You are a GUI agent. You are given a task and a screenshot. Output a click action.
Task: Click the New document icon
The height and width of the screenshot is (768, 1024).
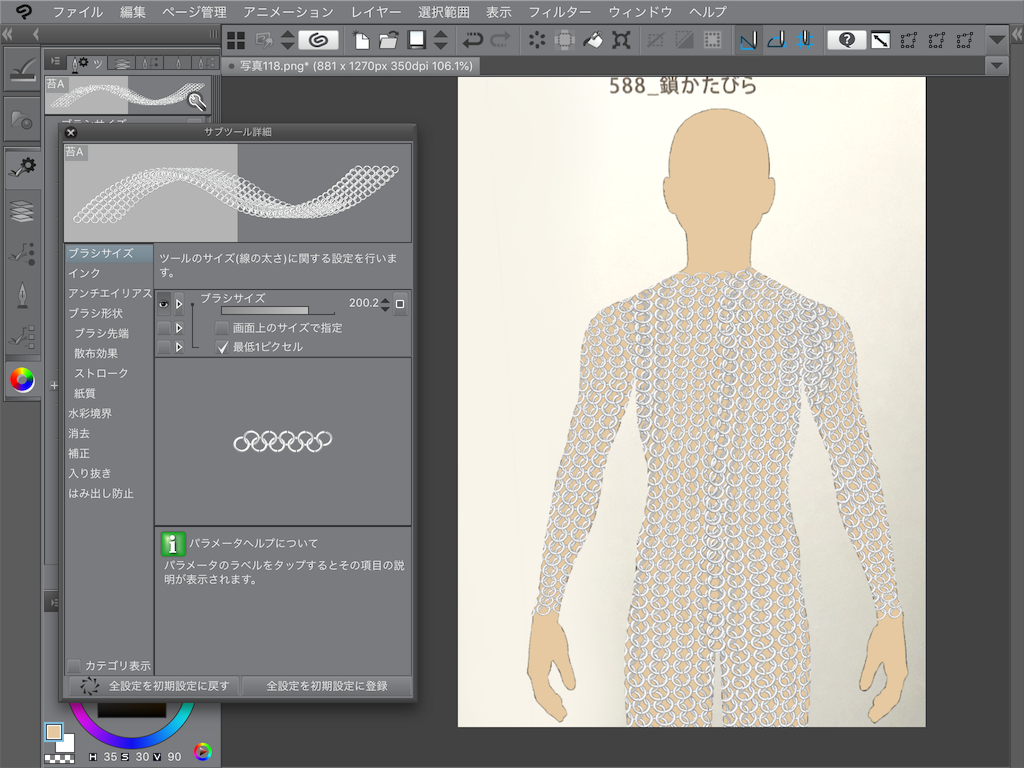(360, 40)
